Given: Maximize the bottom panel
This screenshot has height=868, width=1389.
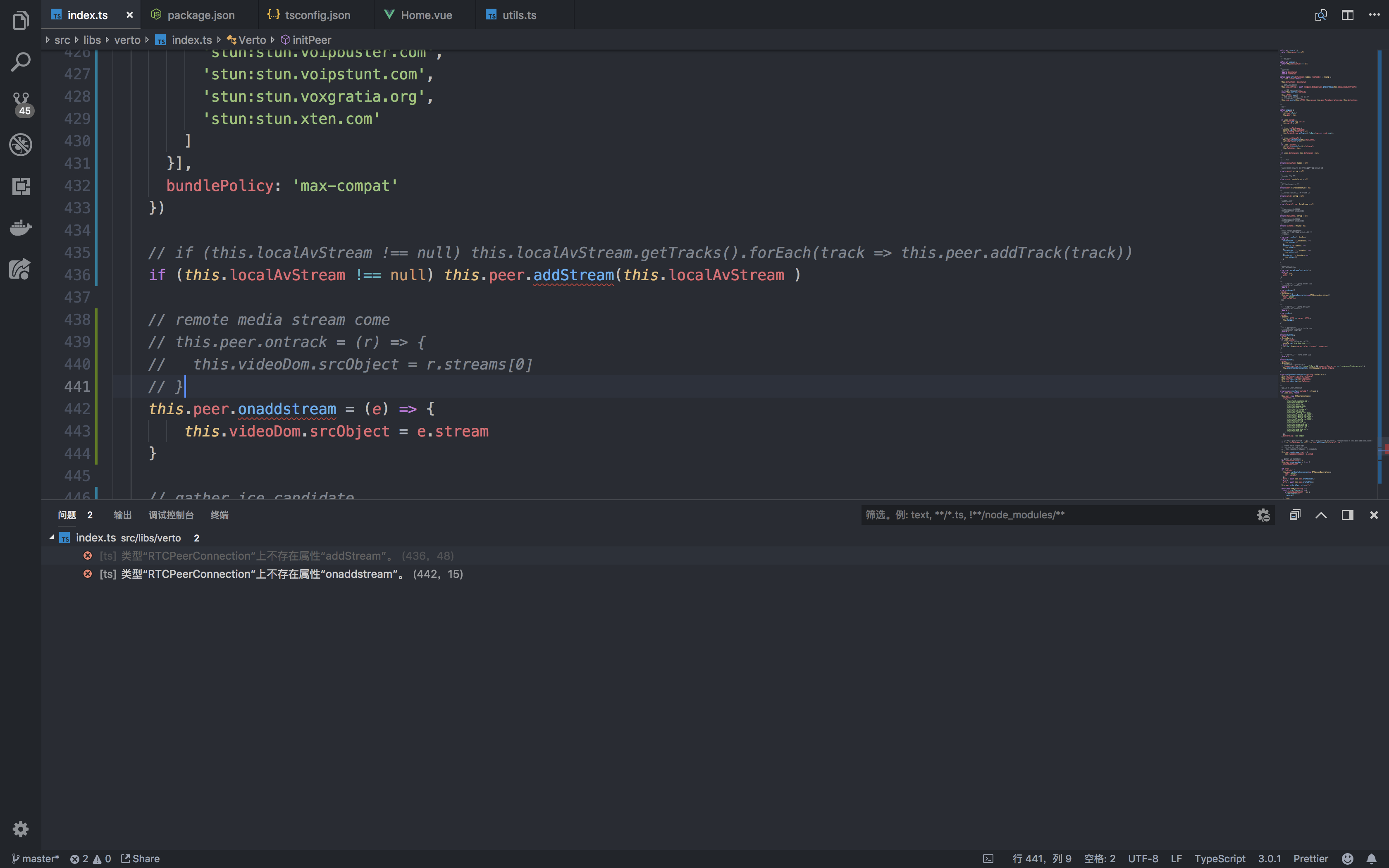Looking at the screenshot, I should tap(1321, 515).
